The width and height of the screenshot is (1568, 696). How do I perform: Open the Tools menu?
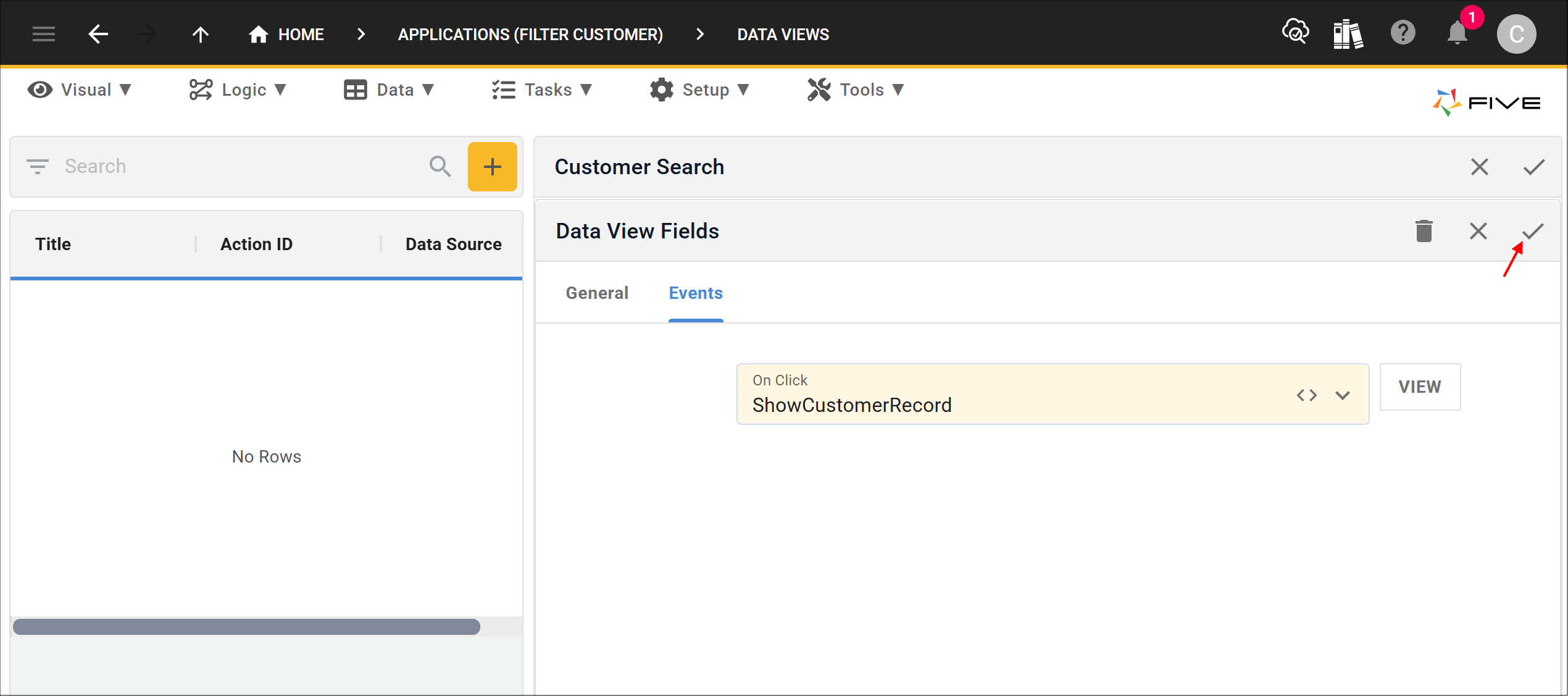856,90
